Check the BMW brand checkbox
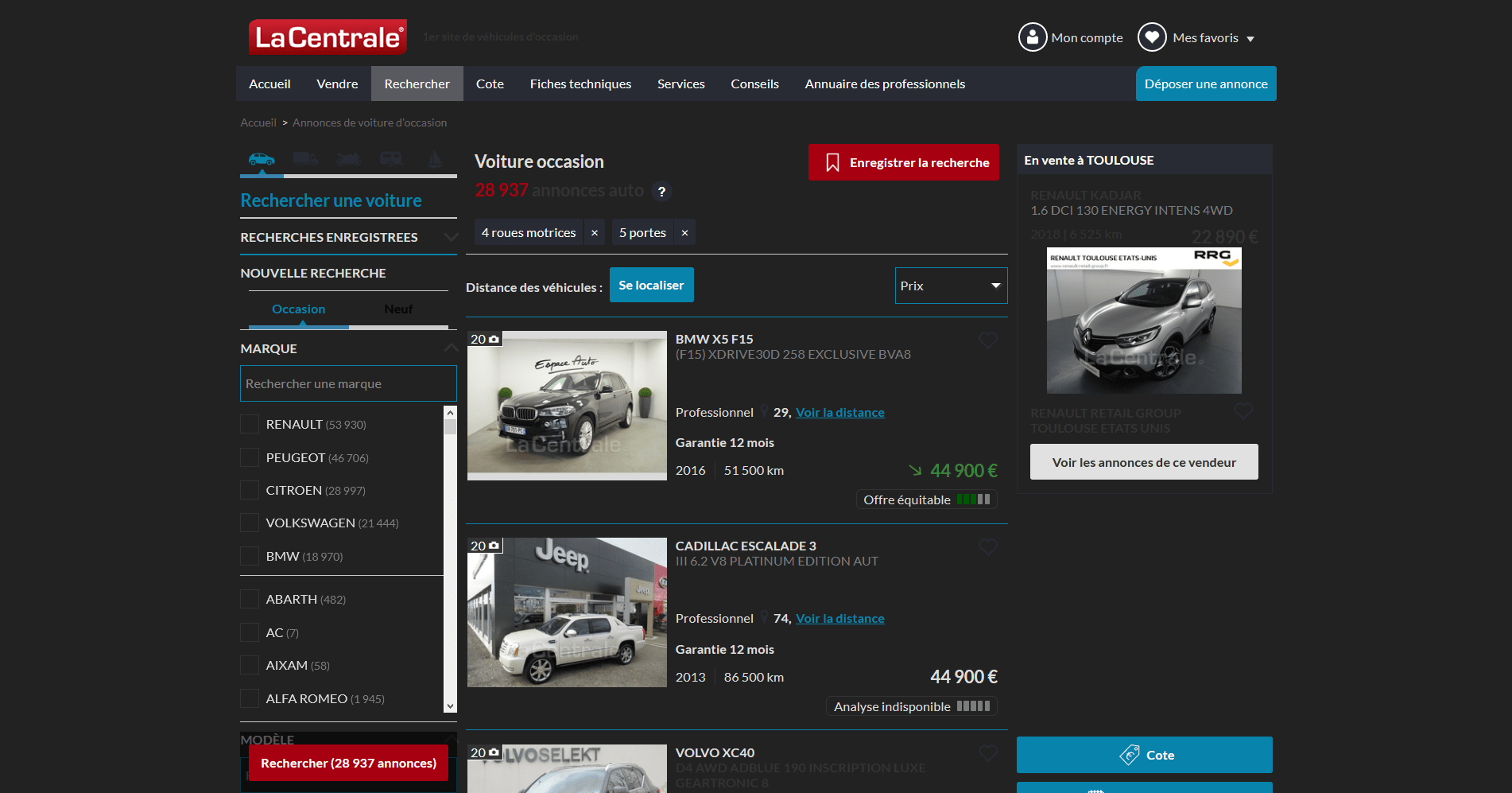The image size is (1512, 793). pyautogui.click(x=250, y=556)
